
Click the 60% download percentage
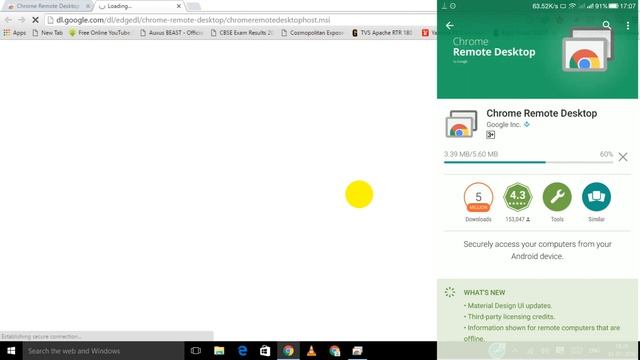[606, 154]
